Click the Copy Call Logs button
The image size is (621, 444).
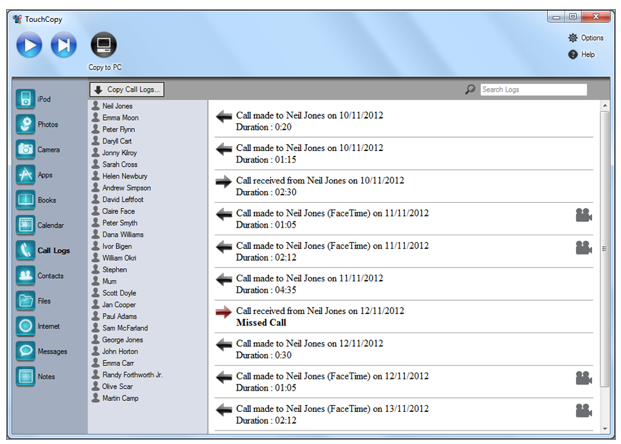click(127, 90)
